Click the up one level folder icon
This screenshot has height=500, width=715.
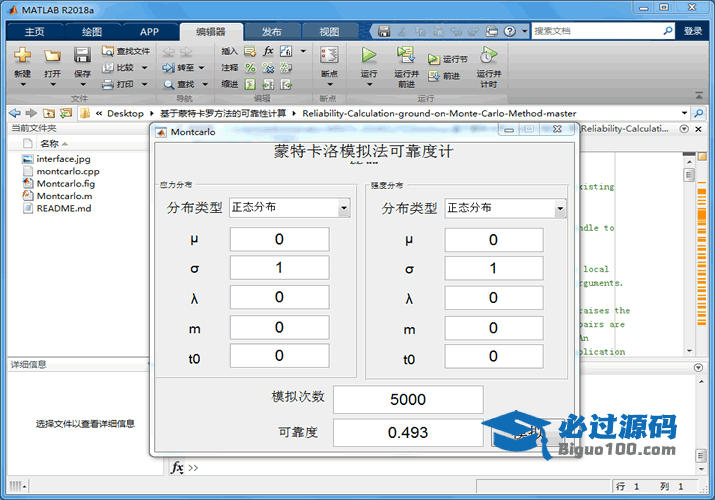[49, 113]
